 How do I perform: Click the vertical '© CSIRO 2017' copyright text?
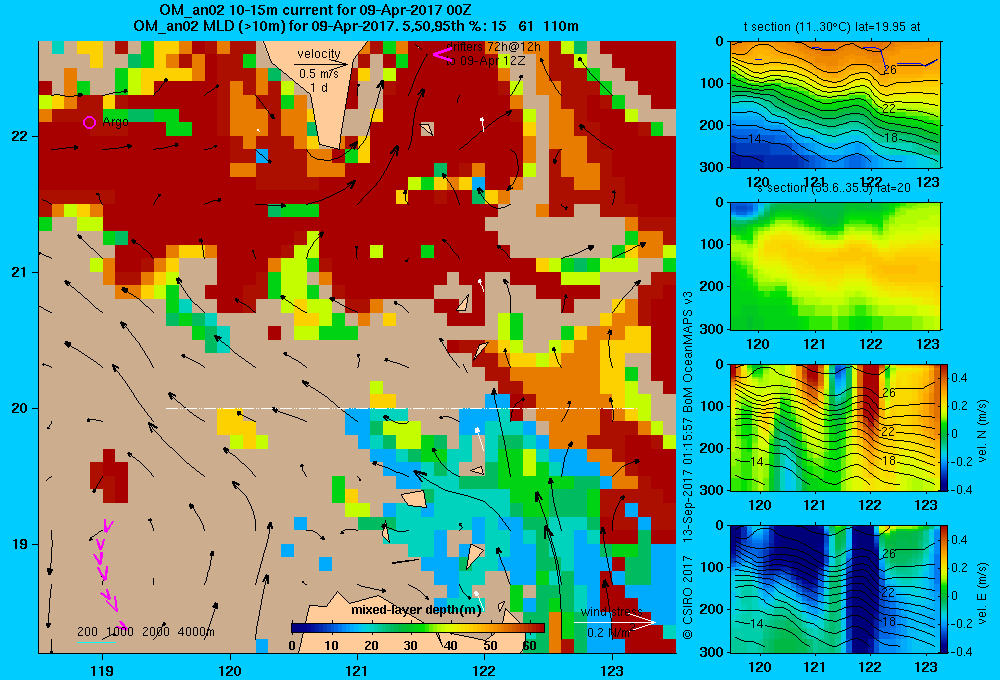pyautogui.click(x=688, y=594)
